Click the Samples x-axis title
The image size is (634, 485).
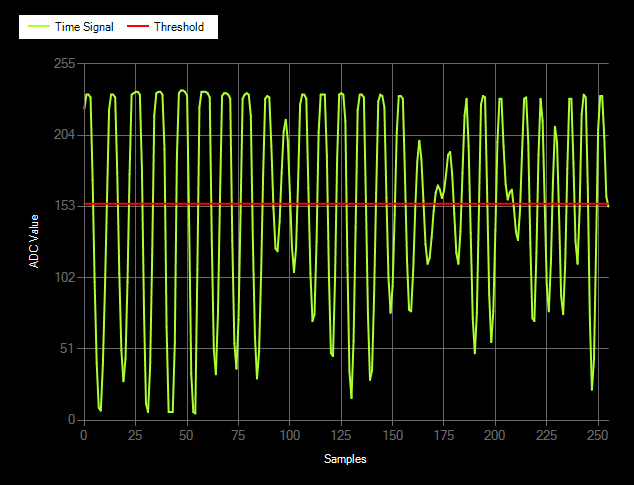coord(345,459)
